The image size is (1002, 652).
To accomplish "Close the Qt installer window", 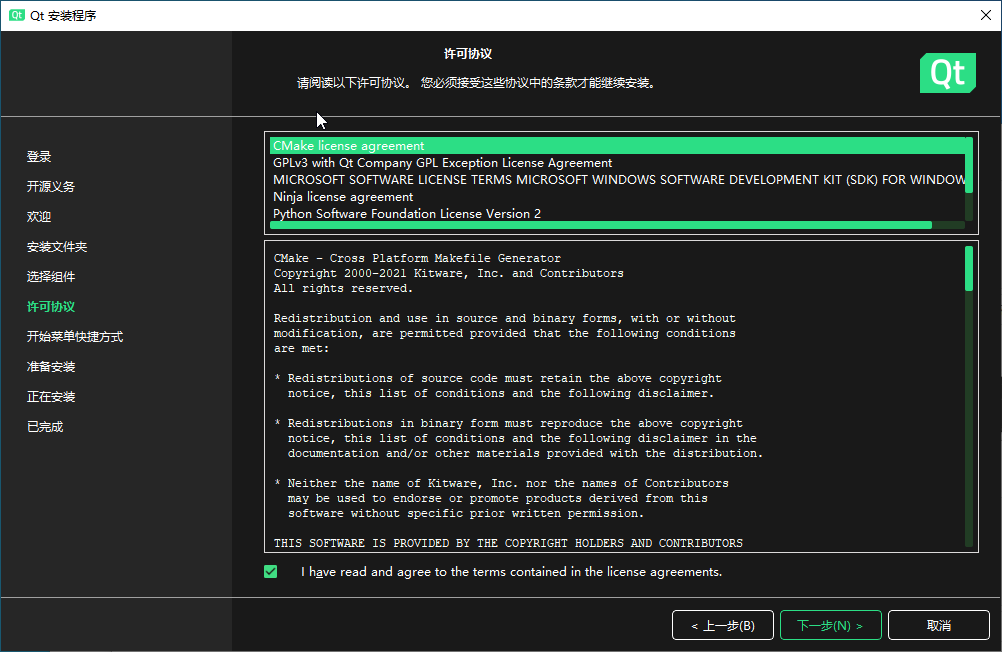I will point(985,15).
